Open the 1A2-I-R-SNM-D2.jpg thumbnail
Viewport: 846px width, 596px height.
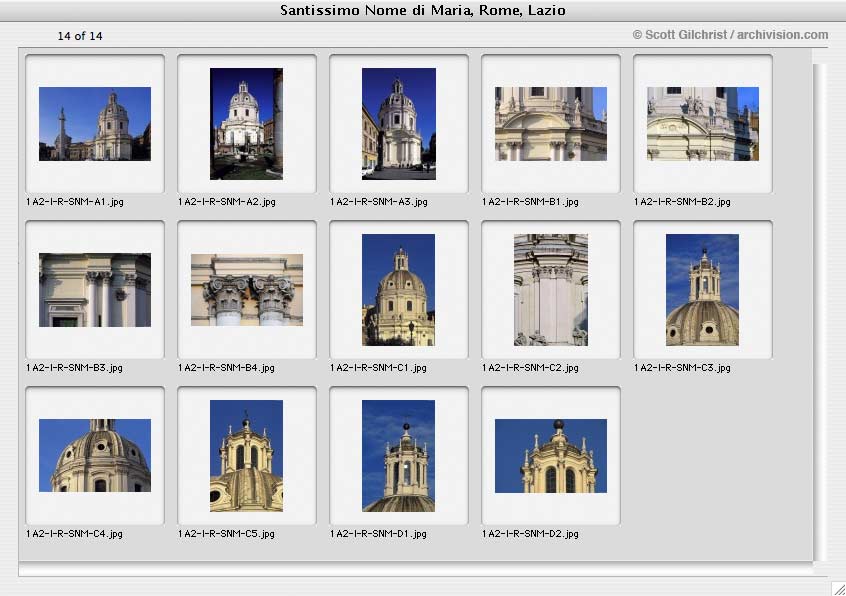(551, 456)
